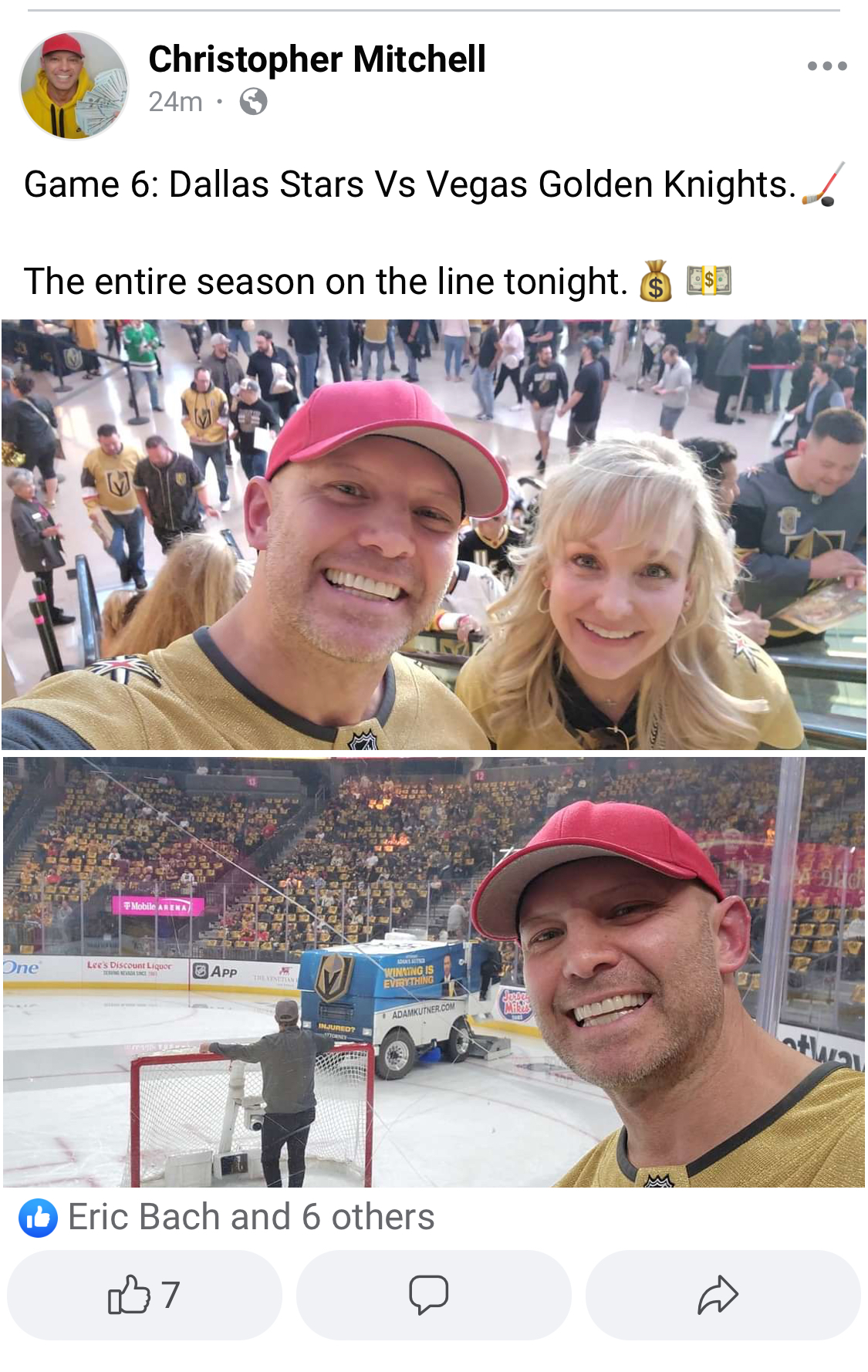
Task: View Eric Bach and 6 others reactions
Action: [x=251, y=1217]
